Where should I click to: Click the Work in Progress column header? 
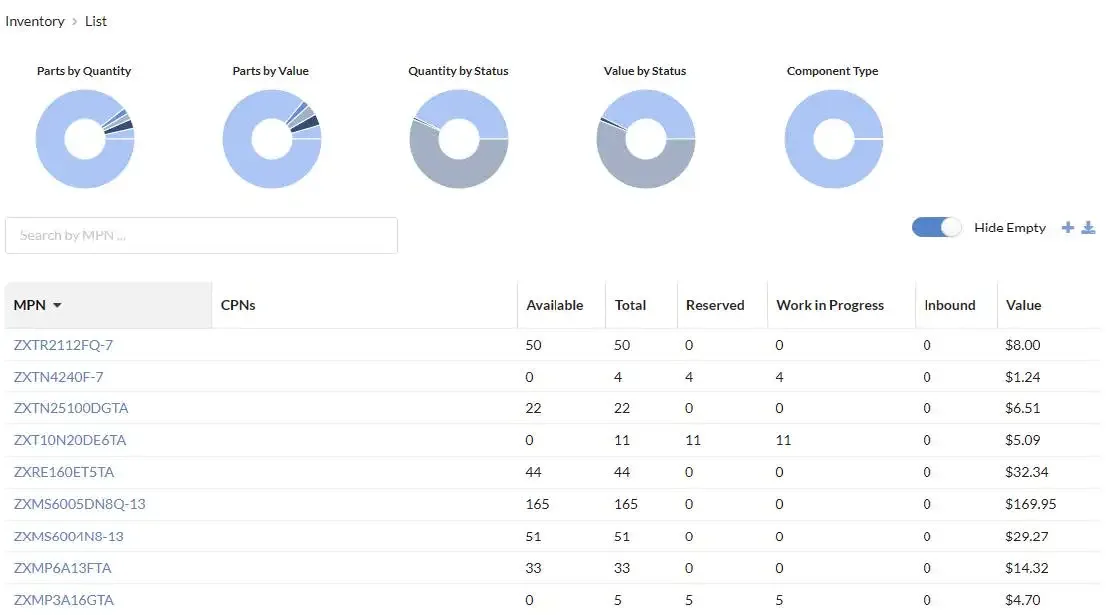pos(830,306)
